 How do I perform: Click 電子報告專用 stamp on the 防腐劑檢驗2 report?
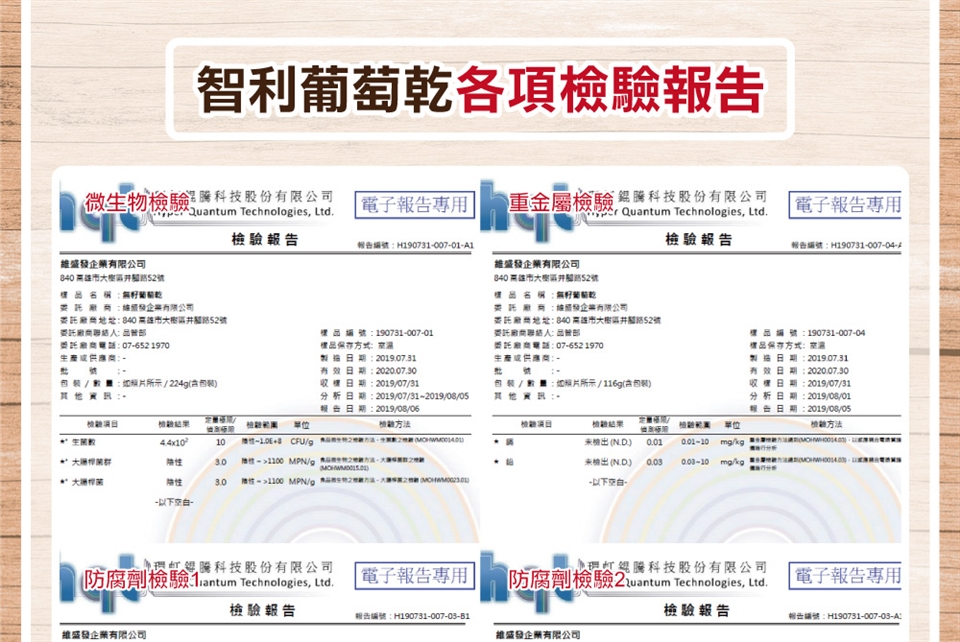point(847,575)
